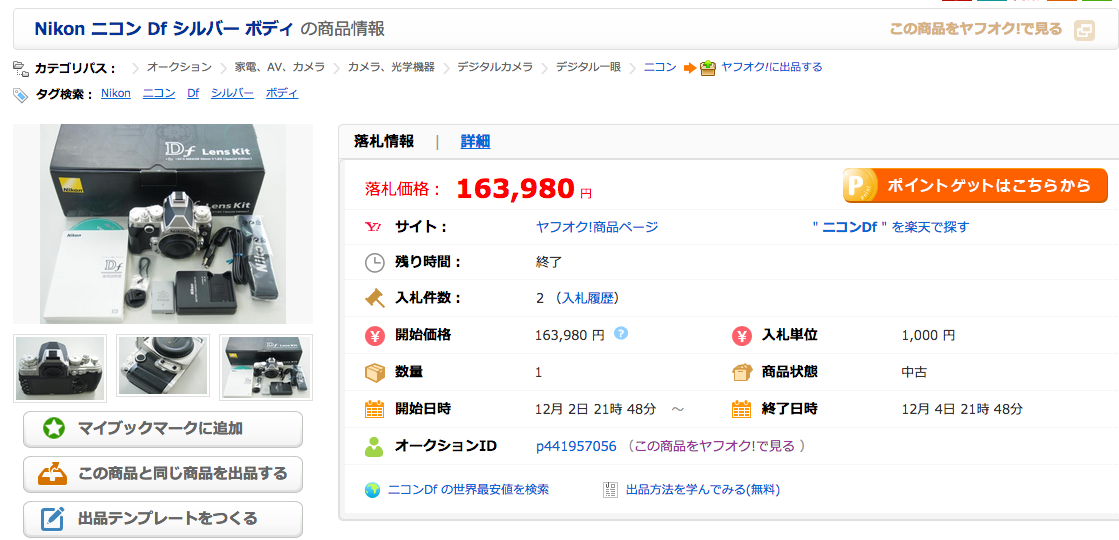Click the P point coin icon
1119x540 pixels.
858,186
